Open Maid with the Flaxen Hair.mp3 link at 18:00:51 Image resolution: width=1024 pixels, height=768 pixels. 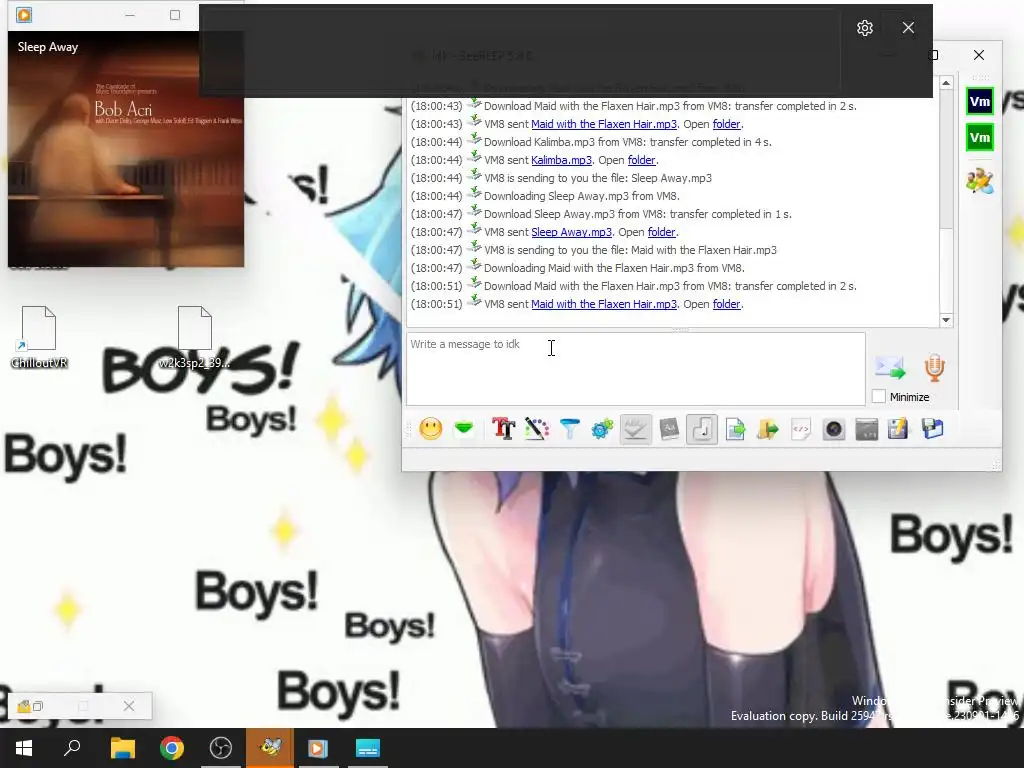[603, 304]
